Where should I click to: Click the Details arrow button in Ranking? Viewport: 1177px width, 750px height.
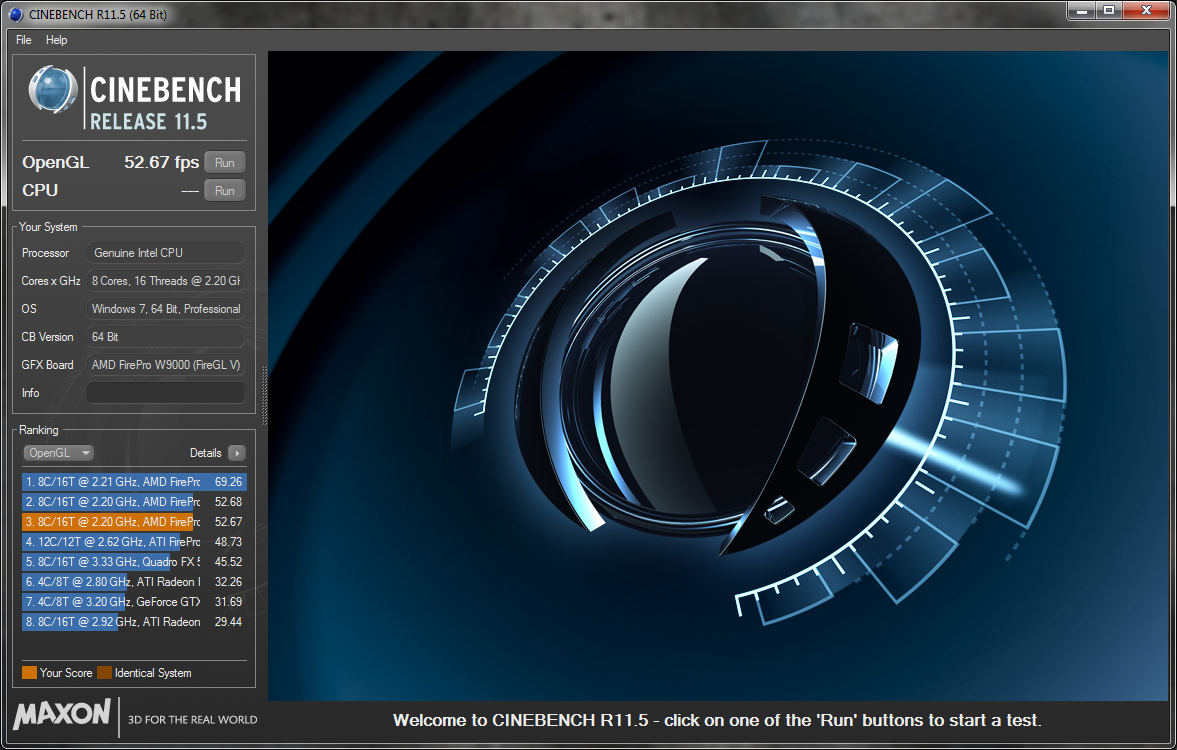(236, 453)
